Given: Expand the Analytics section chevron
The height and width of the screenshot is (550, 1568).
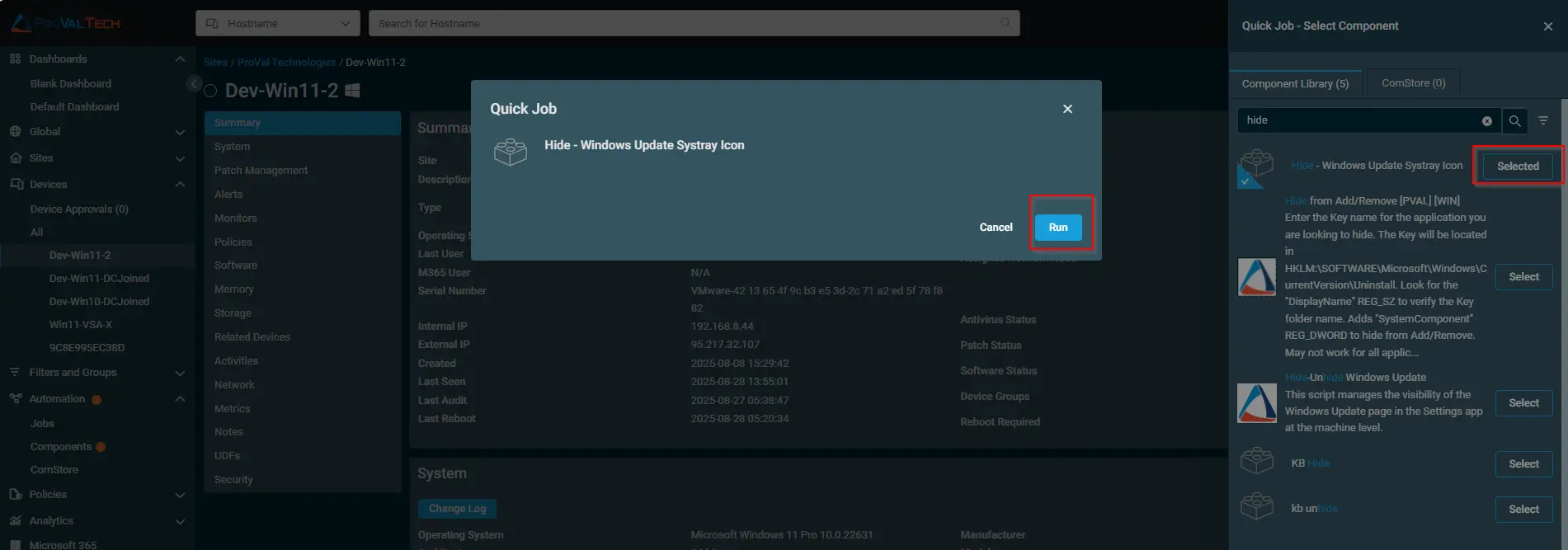Looking at the screenshot, I should (x=180, y=521).
